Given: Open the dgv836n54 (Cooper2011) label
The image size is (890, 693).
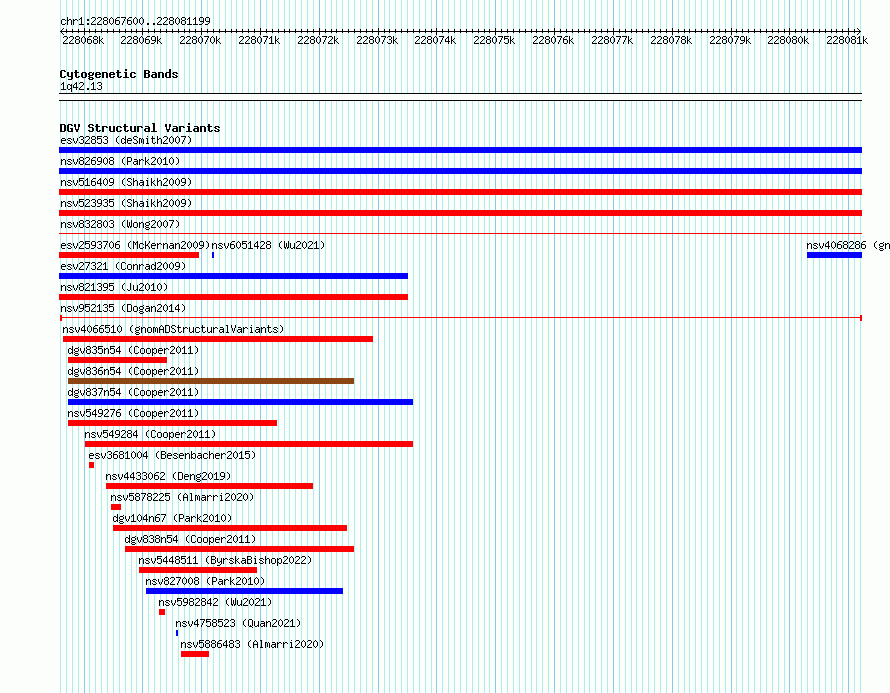Looking at the screenshot, I should [133, 371].
